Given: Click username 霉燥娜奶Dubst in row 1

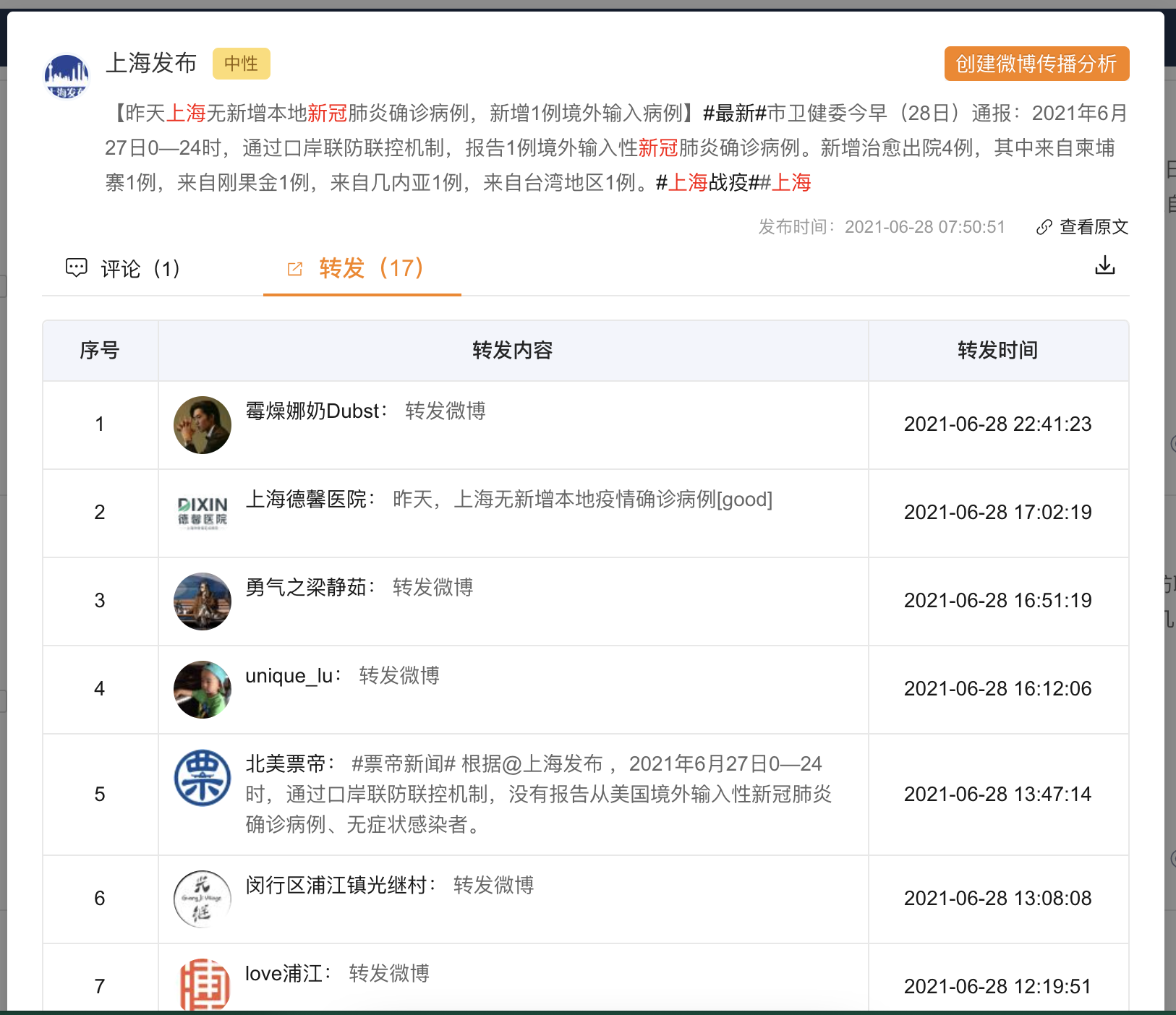Looking at the screenshot, I should 311,411.
